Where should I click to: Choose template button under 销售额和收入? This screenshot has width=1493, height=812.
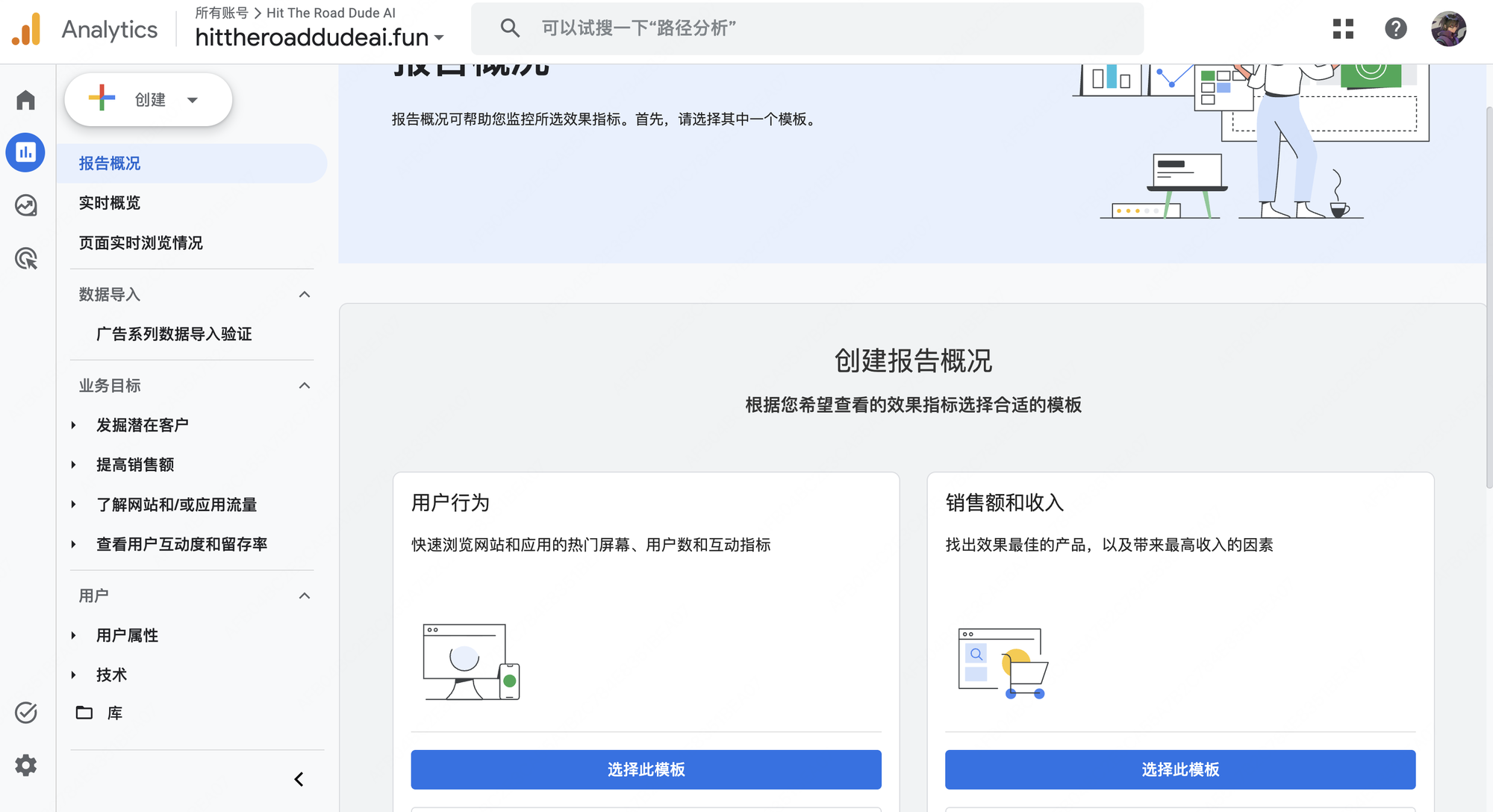point(1180,769)
